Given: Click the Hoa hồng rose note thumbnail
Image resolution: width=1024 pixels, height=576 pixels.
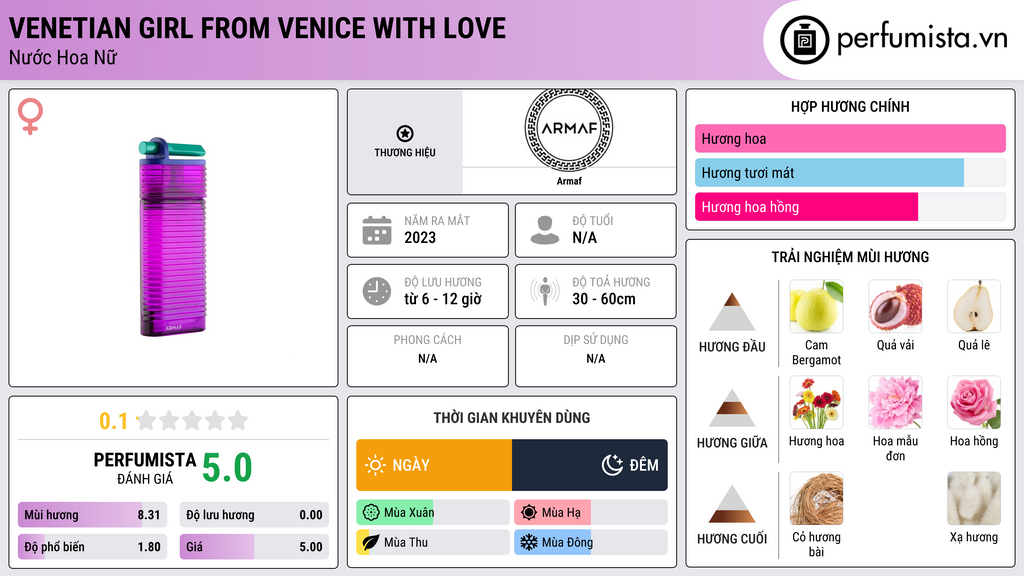Looking at the screenshot, I should click(x=974, y=402).
